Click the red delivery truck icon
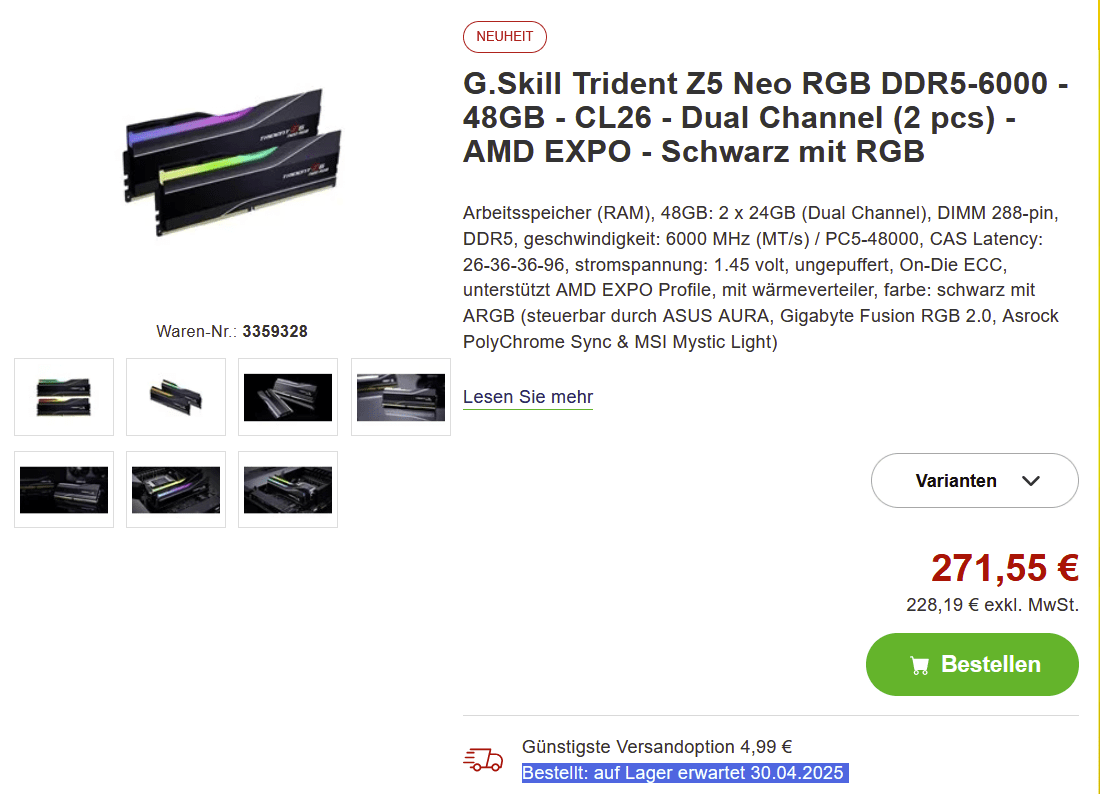Viewport: 1100px width, 794px height. (x=483, y=759)
